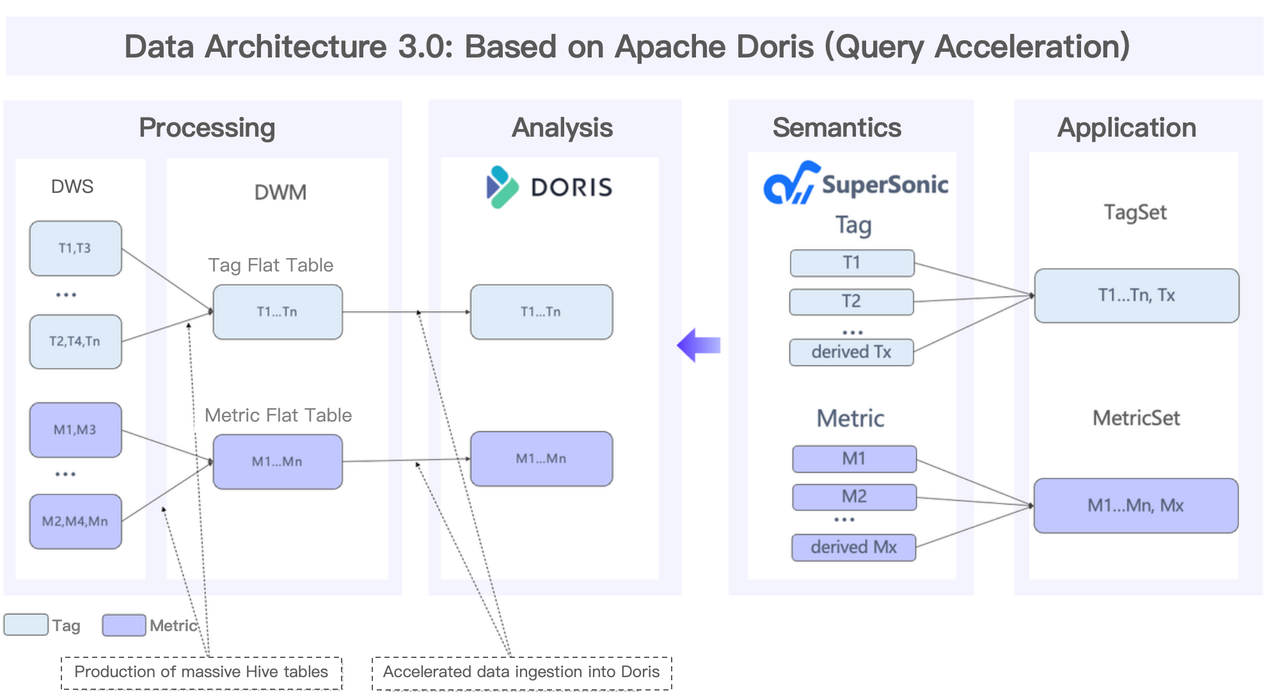Toggle the M1...Mn node in Analysis column
The image size is (1280, 695).
pos(541,458)
